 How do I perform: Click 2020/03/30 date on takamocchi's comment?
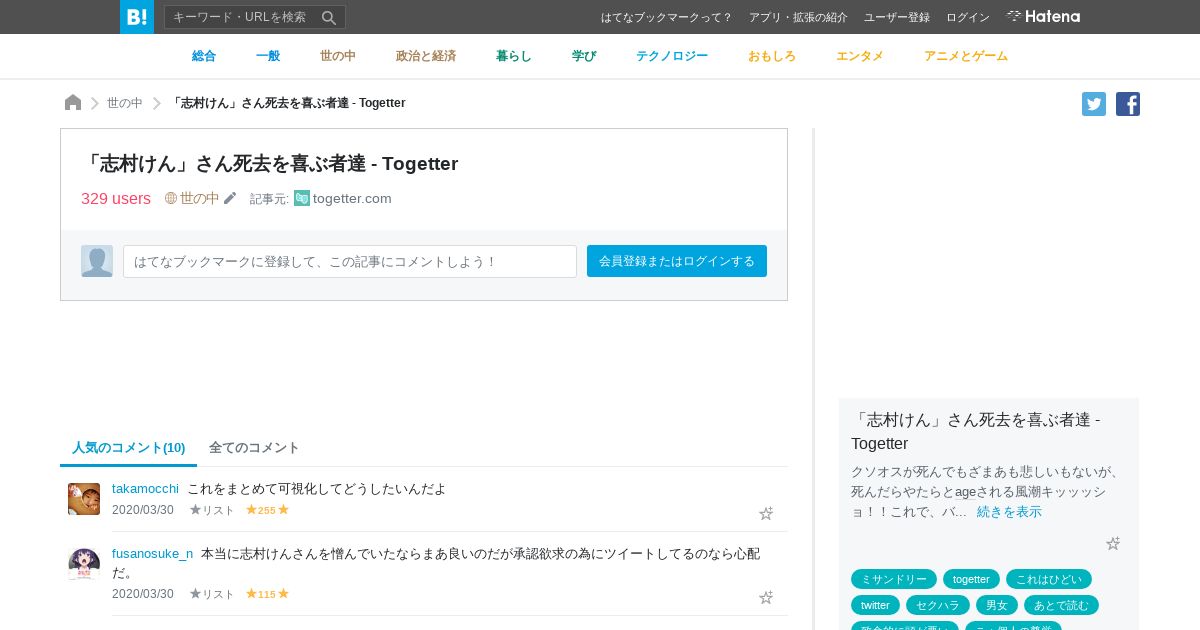click(x=143, y=510)
